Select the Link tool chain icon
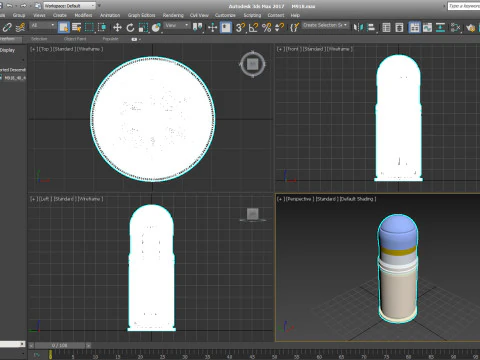Image resolution: width=480 pixels, height=360 pixels. [x=7, y=27]
